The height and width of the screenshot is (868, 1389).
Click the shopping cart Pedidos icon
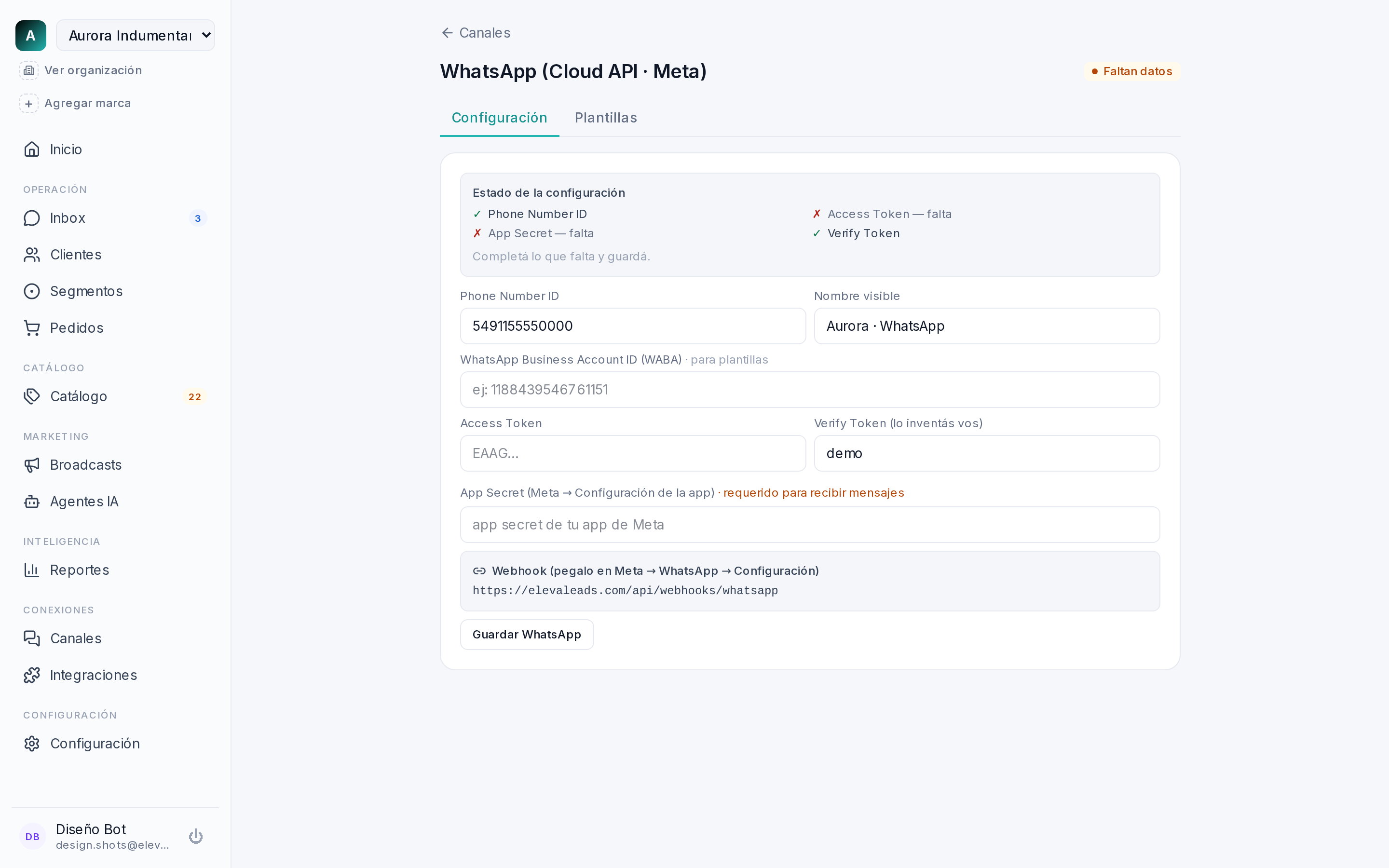(x=32, y=328)
